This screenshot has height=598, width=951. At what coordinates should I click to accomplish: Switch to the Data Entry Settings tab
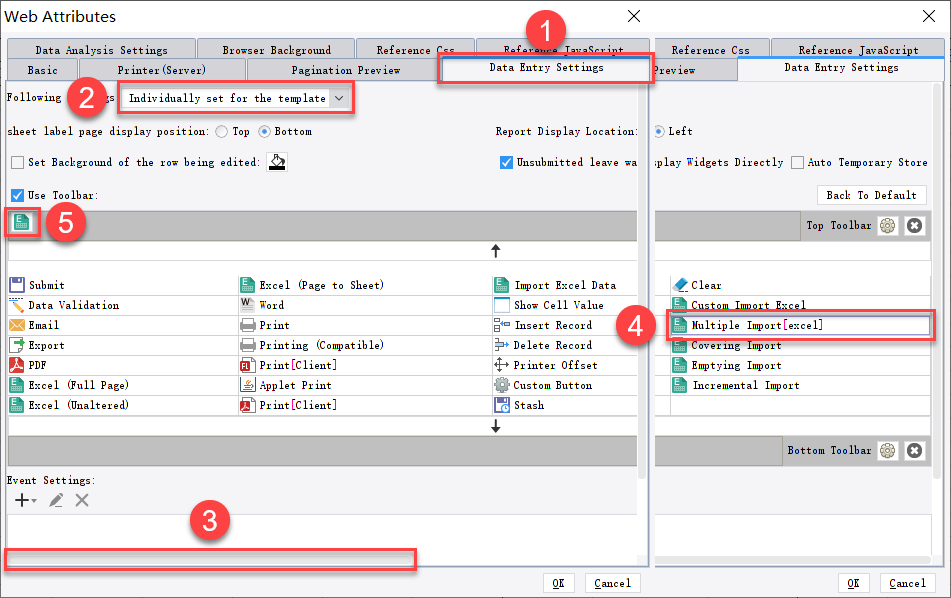click(x=546, y=68)
